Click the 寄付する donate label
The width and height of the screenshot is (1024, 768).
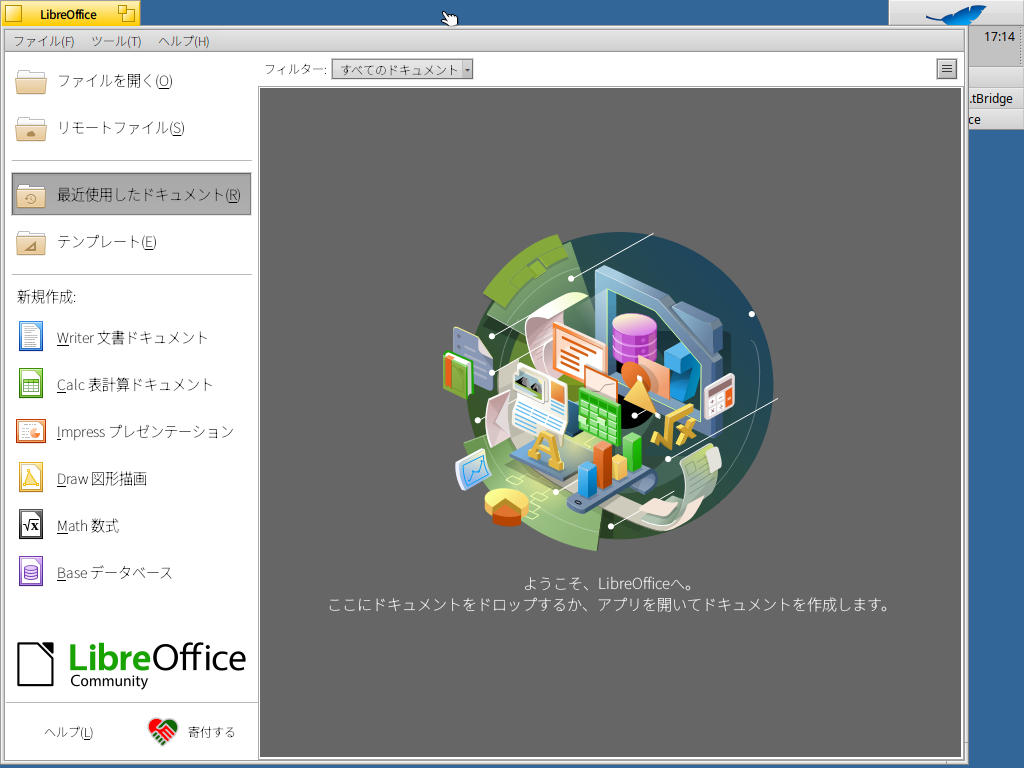[211, 732]
